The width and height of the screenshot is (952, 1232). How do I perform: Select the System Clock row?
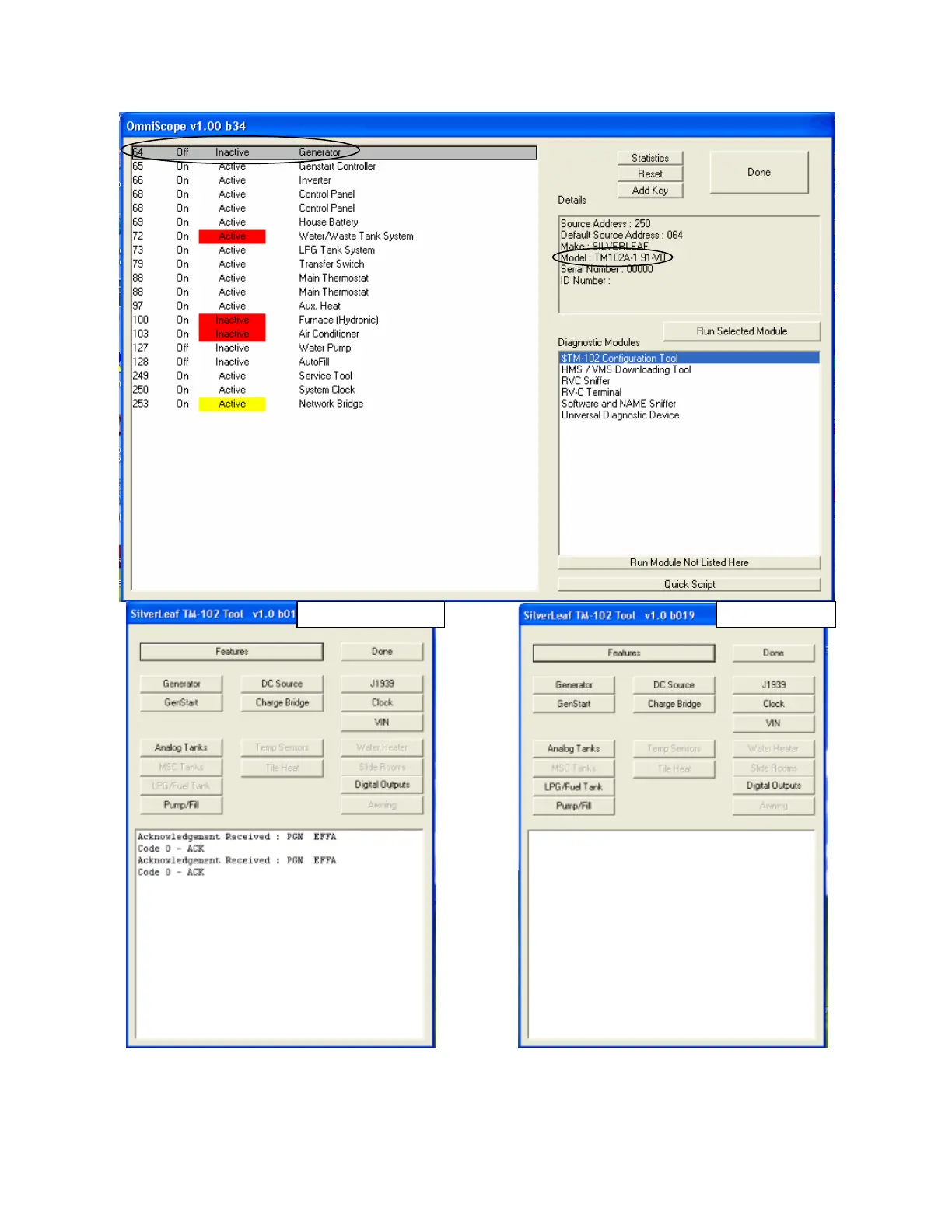(x=334, y=390)
